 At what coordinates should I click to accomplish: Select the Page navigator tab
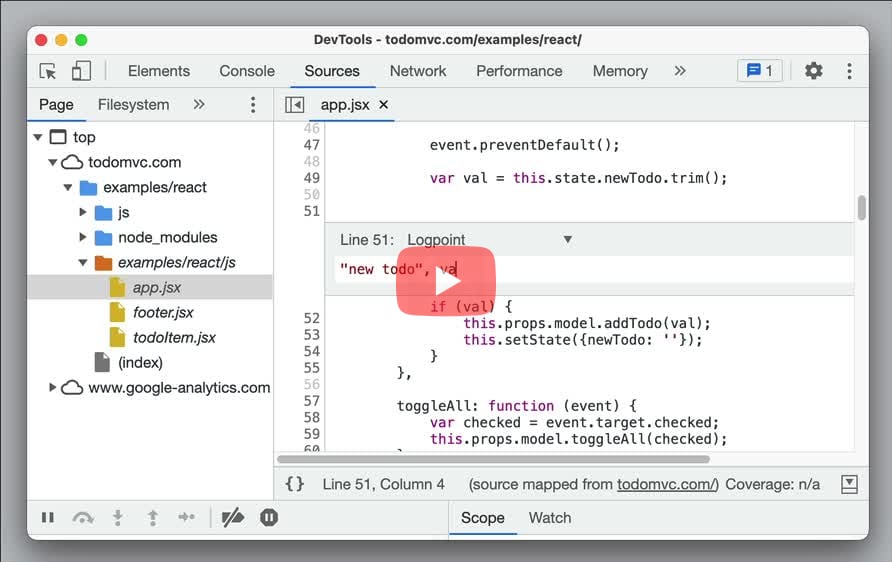point(56,105)
